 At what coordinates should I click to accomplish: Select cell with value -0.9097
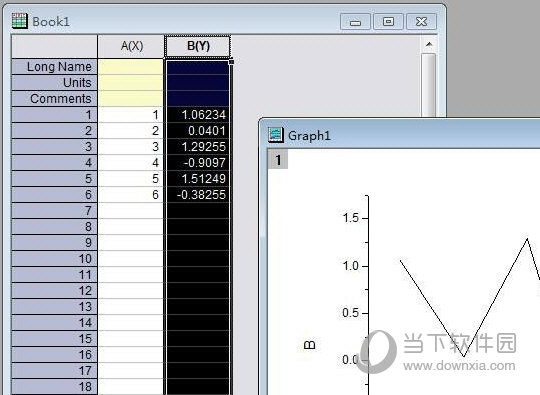(198, 163)
